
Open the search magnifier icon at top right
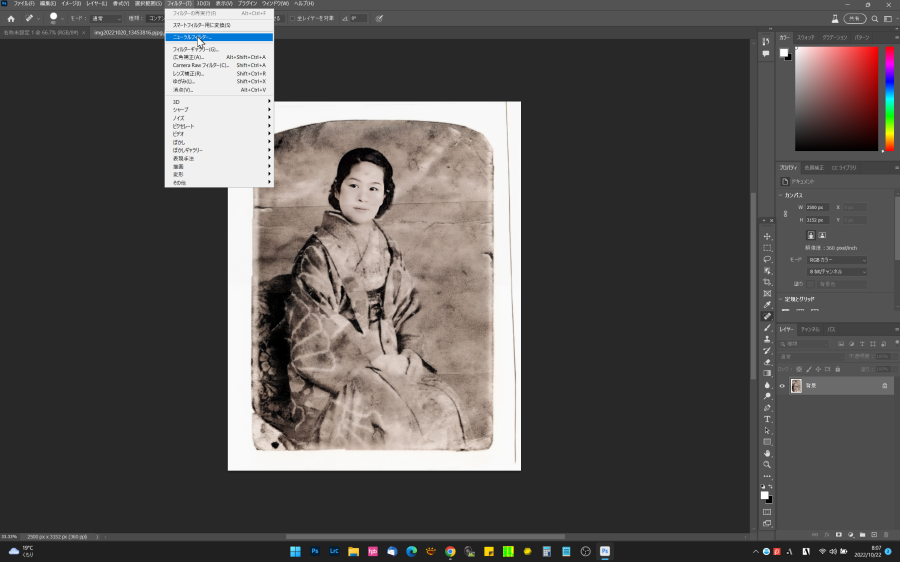pos(875,18)
